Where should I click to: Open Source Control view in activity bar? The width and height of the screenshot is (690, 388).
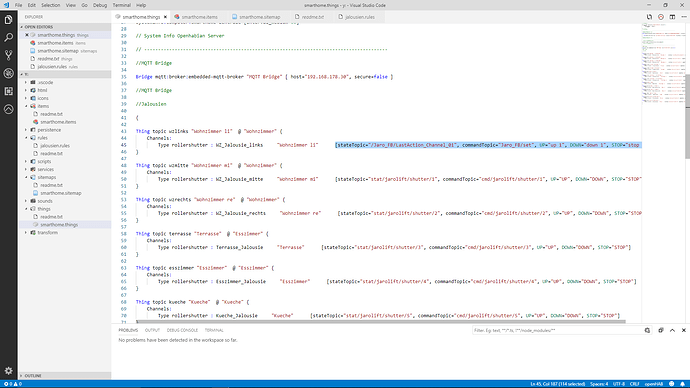coord(8,55)
